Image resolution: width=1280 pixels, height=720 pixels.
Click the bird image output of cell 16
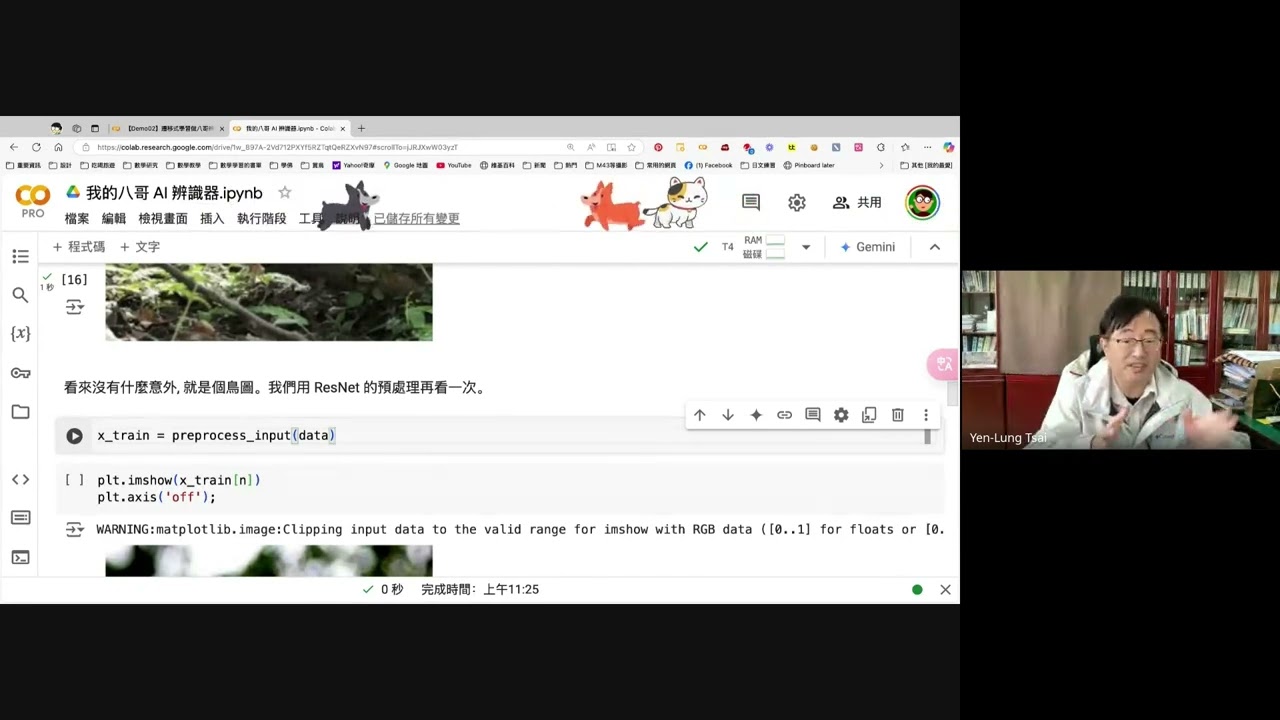(269, 302)
